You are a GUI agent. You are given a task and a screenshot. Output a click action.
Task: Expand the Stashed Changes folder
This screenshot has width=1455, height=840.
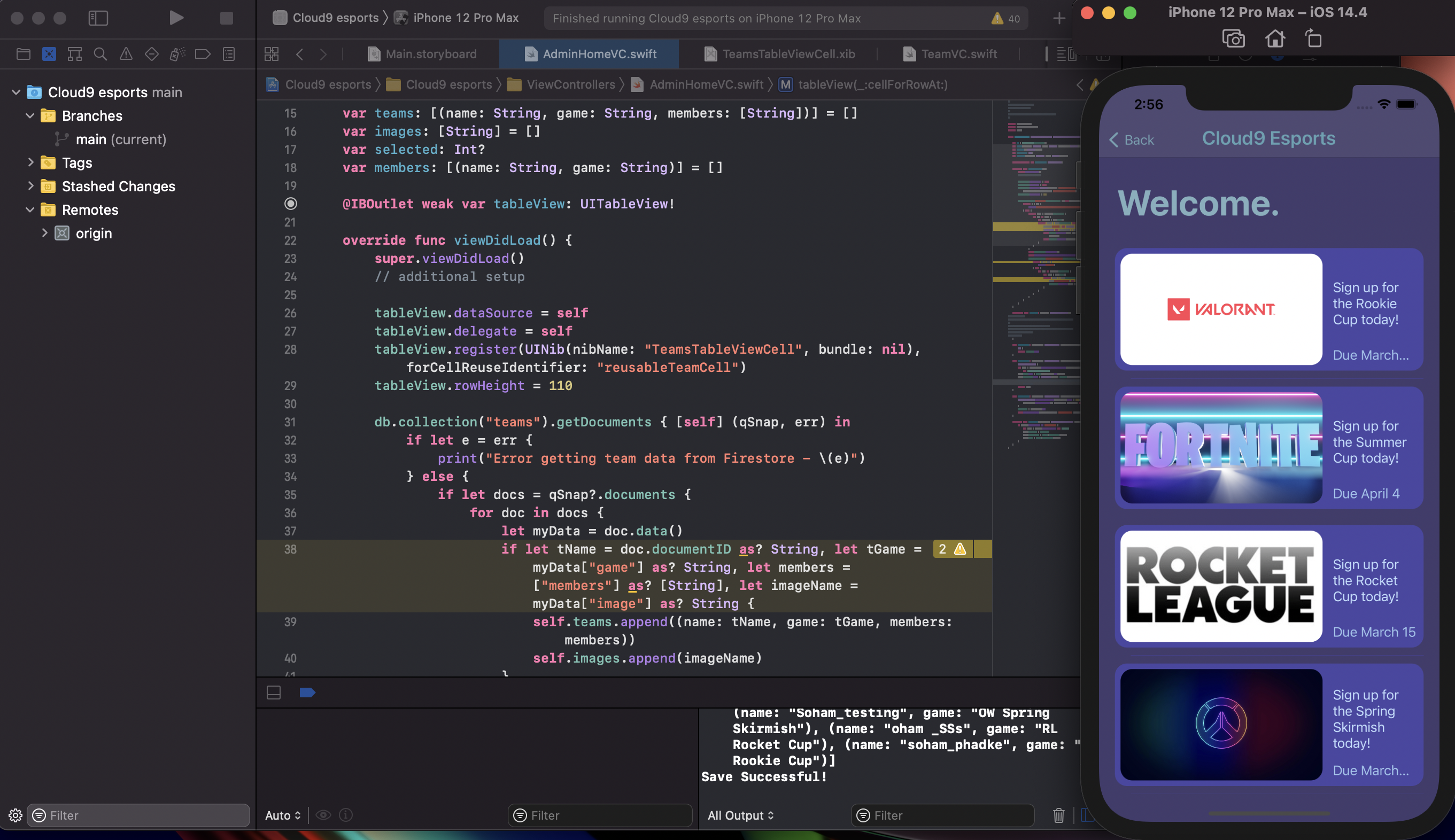point(30,186)
